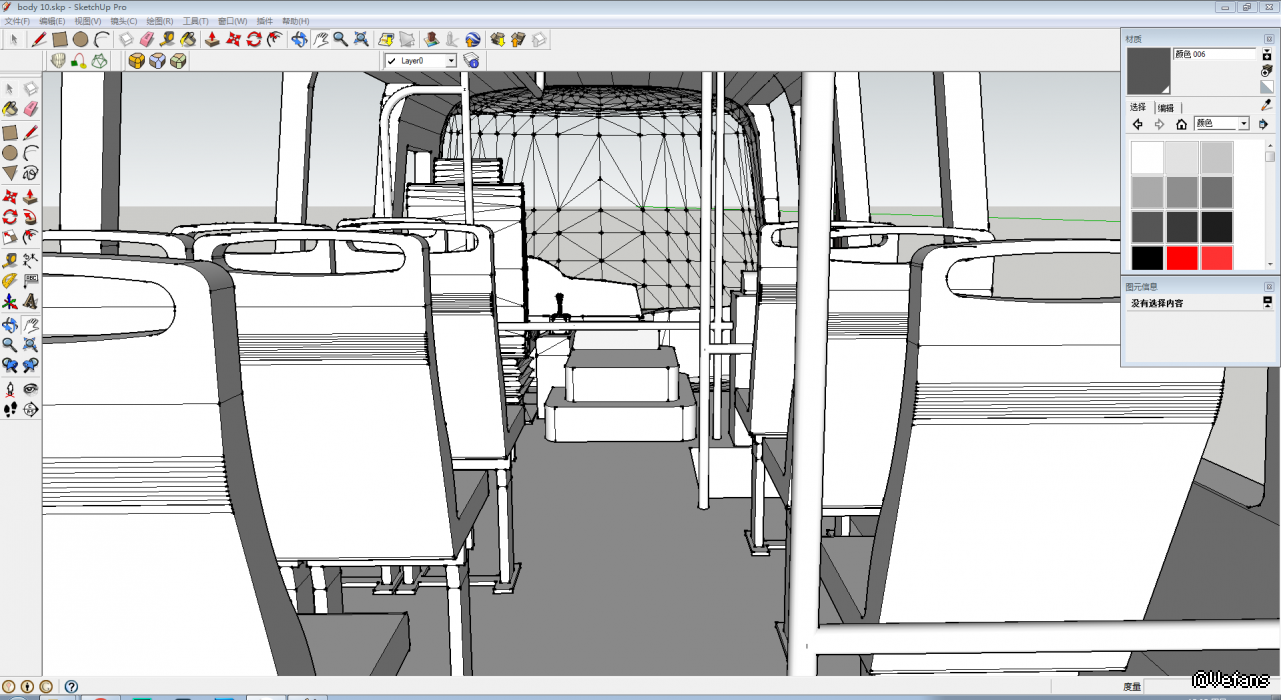
Task: Click the back arrow in materials browser
Action: click(1138, 124)
